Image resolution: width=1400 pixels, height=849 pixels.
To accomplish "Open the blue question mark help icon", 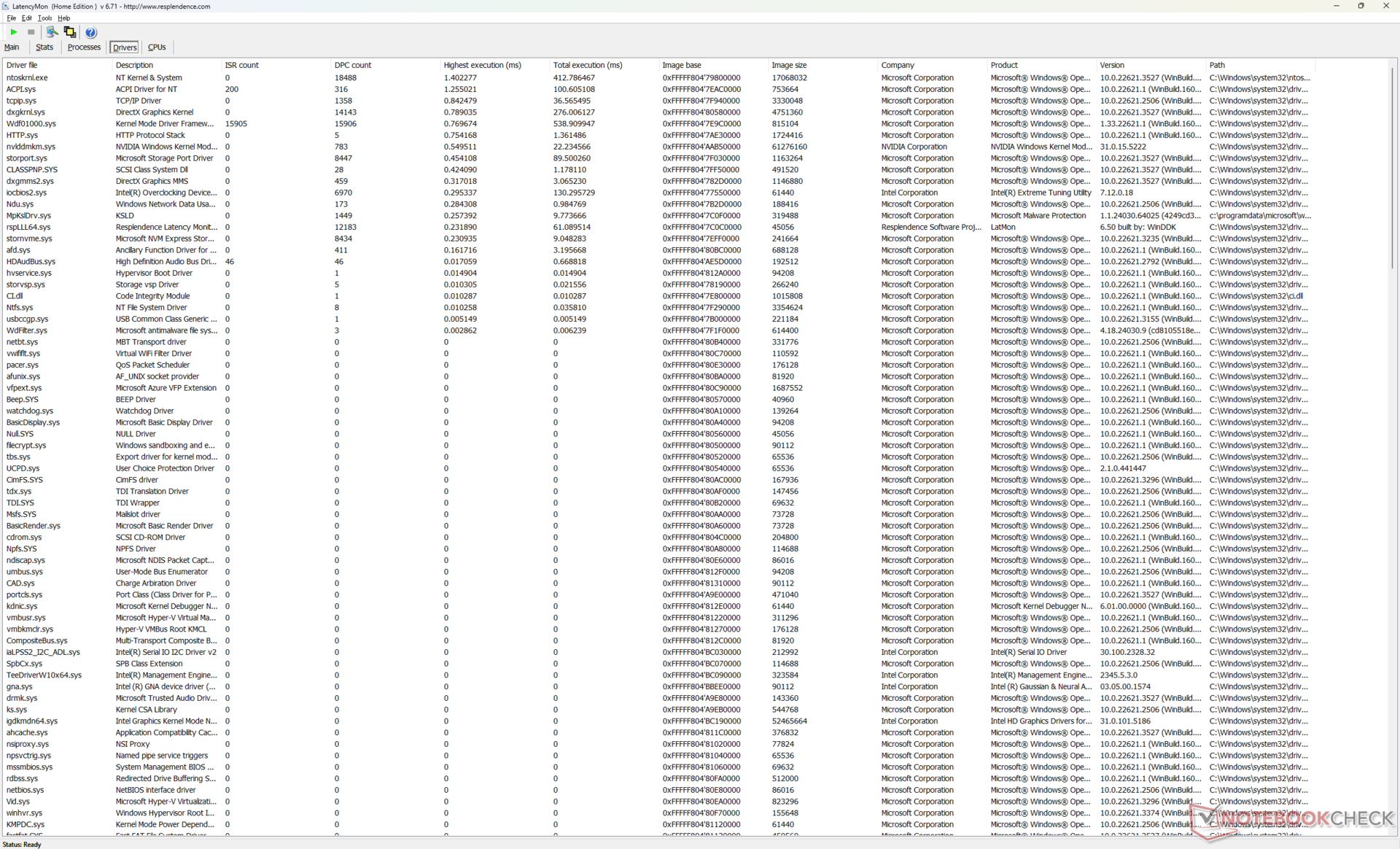I will tap(90, 32).
